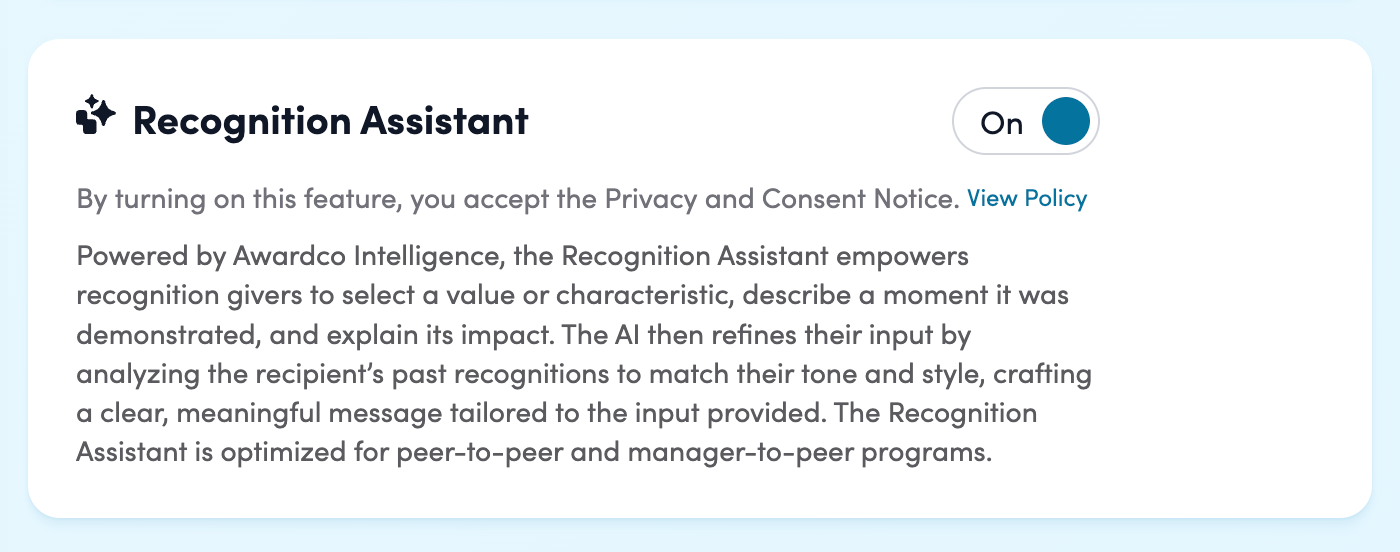The width and height of the screenshot is (1400, 552).
Task: Open the View Policy link
Action: click(x=1026, y=198)
